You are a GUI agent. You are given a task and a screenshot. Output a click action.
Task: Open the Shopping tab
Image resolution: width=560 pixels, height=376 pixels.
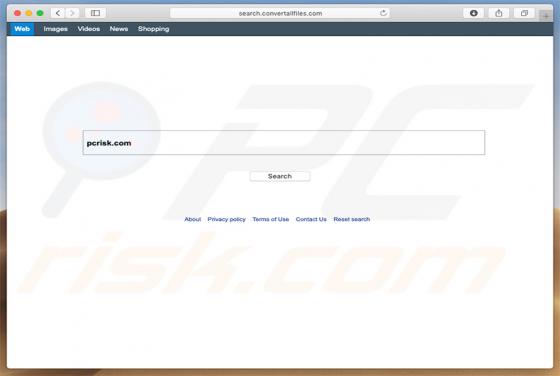coord(154,29)
